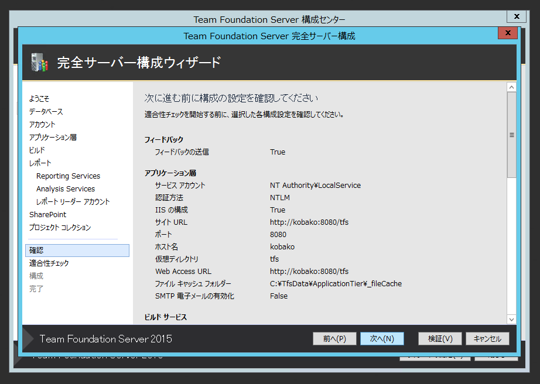Click the 完全サーバー構成ウィザード header title

tap(139, 63)
